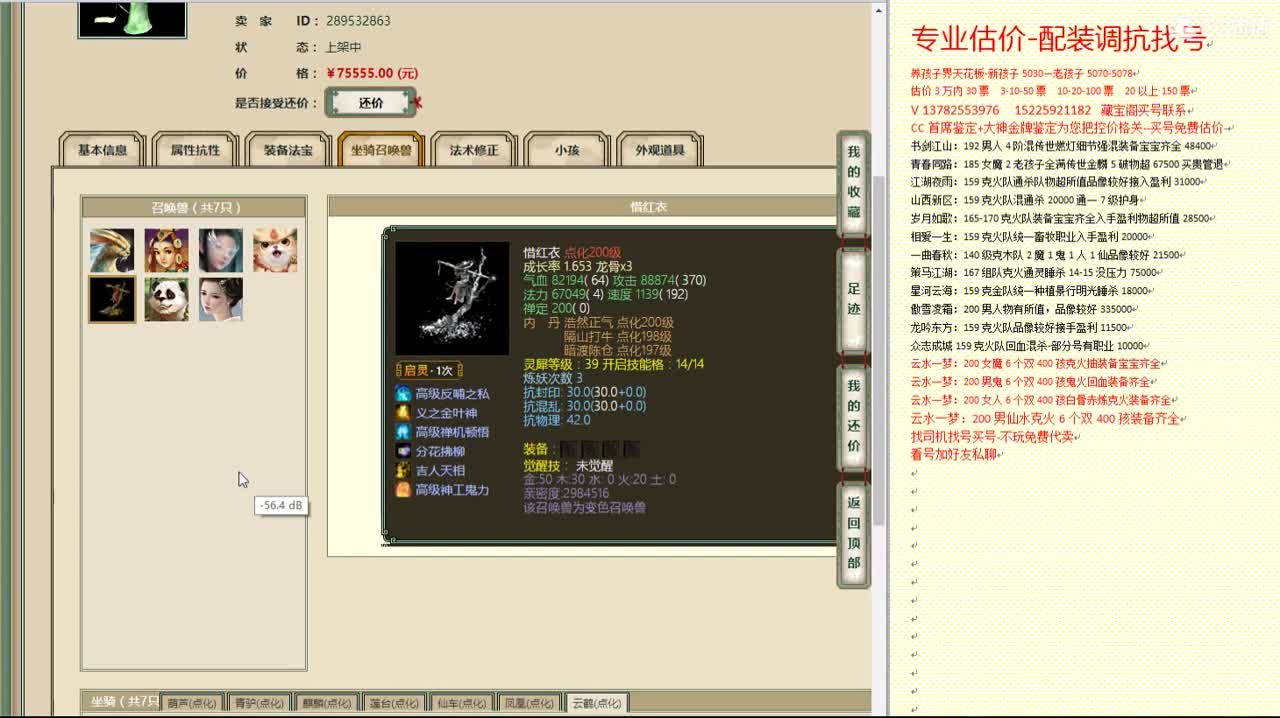Select the red-robed female summon pet thumbnail

point(166,251)
